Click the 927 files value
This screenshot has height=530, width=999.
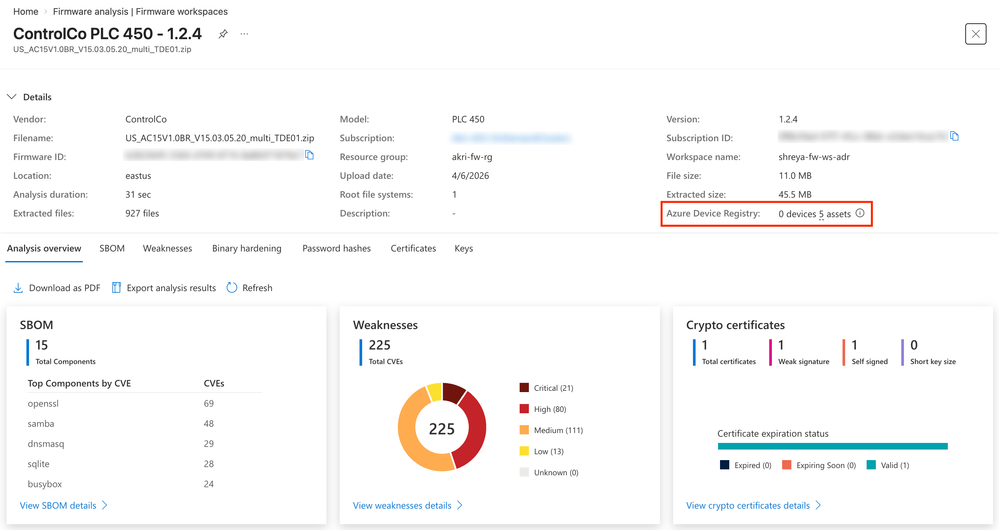pos(142,213)
